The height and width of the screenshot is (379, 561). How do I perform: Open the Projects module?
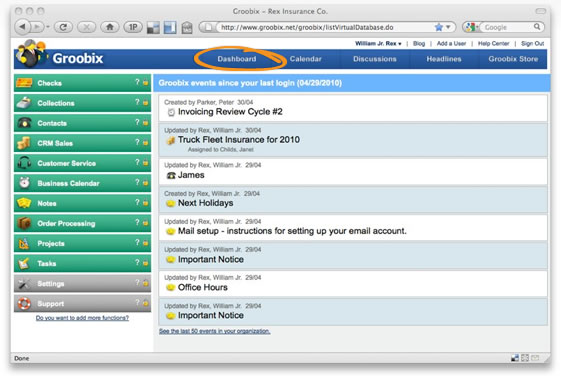click(x=82, y=243)
